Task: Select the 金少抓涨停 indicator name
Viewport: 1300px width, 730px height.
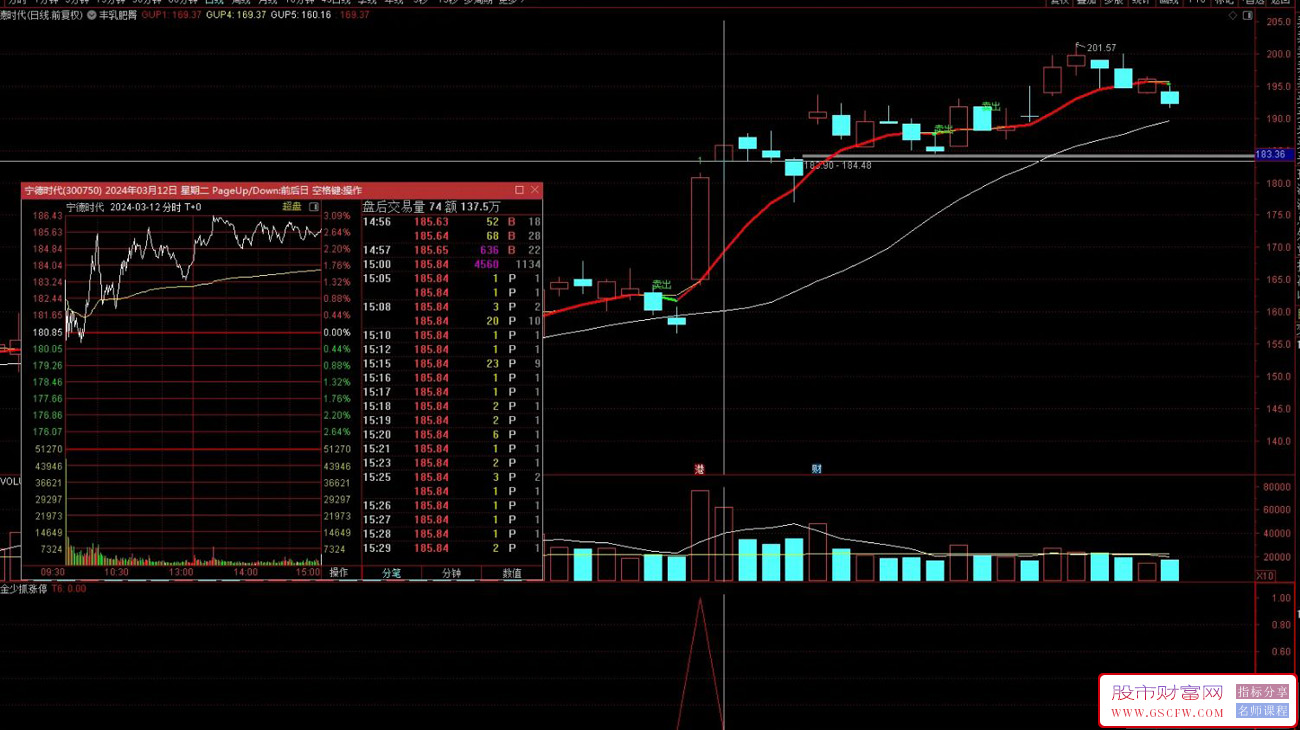Action: (24, 589)
